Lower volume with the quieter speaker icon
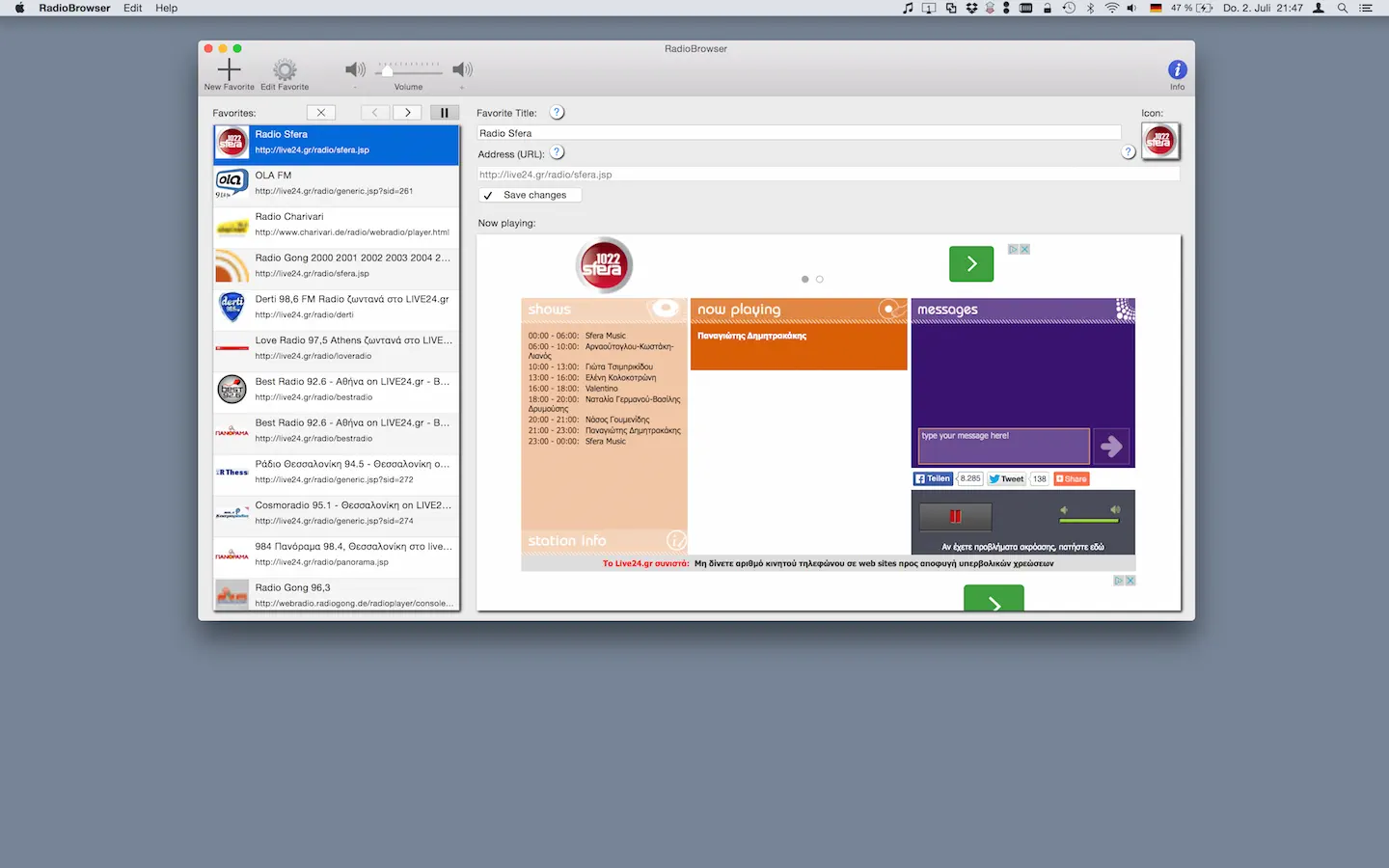Image resolution: width=1389 pixels, height=868 pixels. pos(355,69)
